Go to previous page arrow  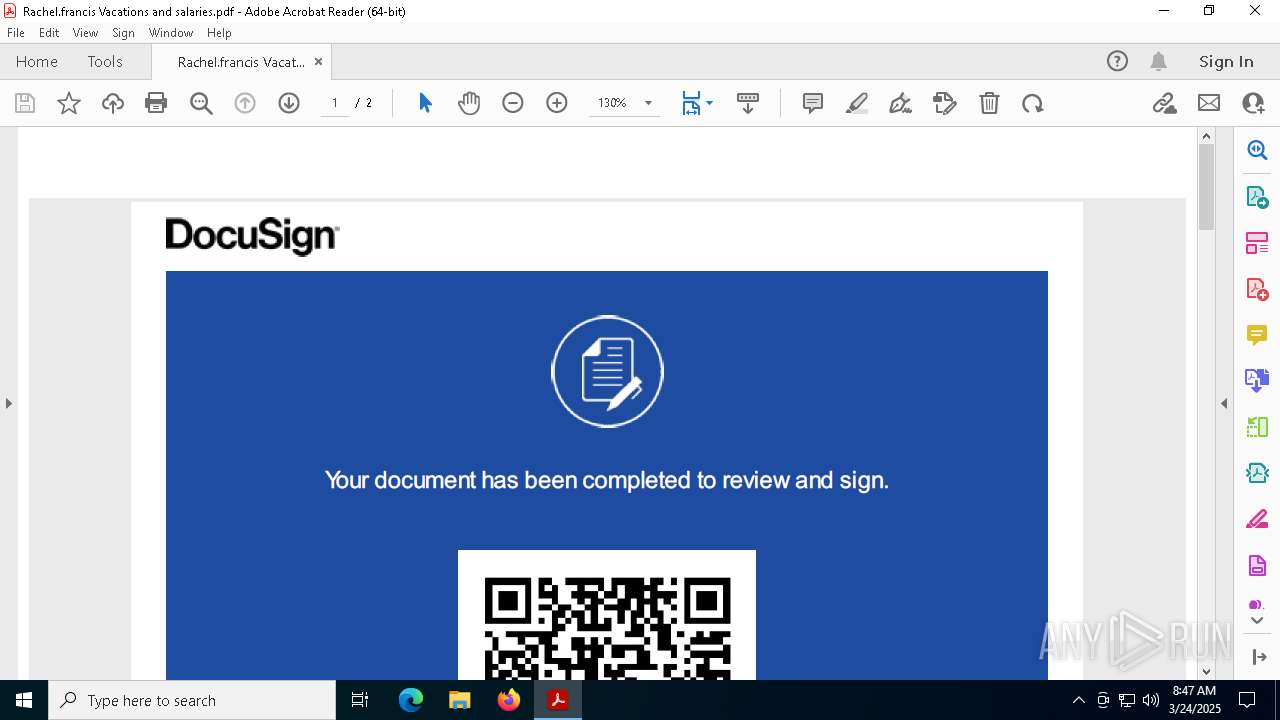pyautogui.click(x=245, y=103)
